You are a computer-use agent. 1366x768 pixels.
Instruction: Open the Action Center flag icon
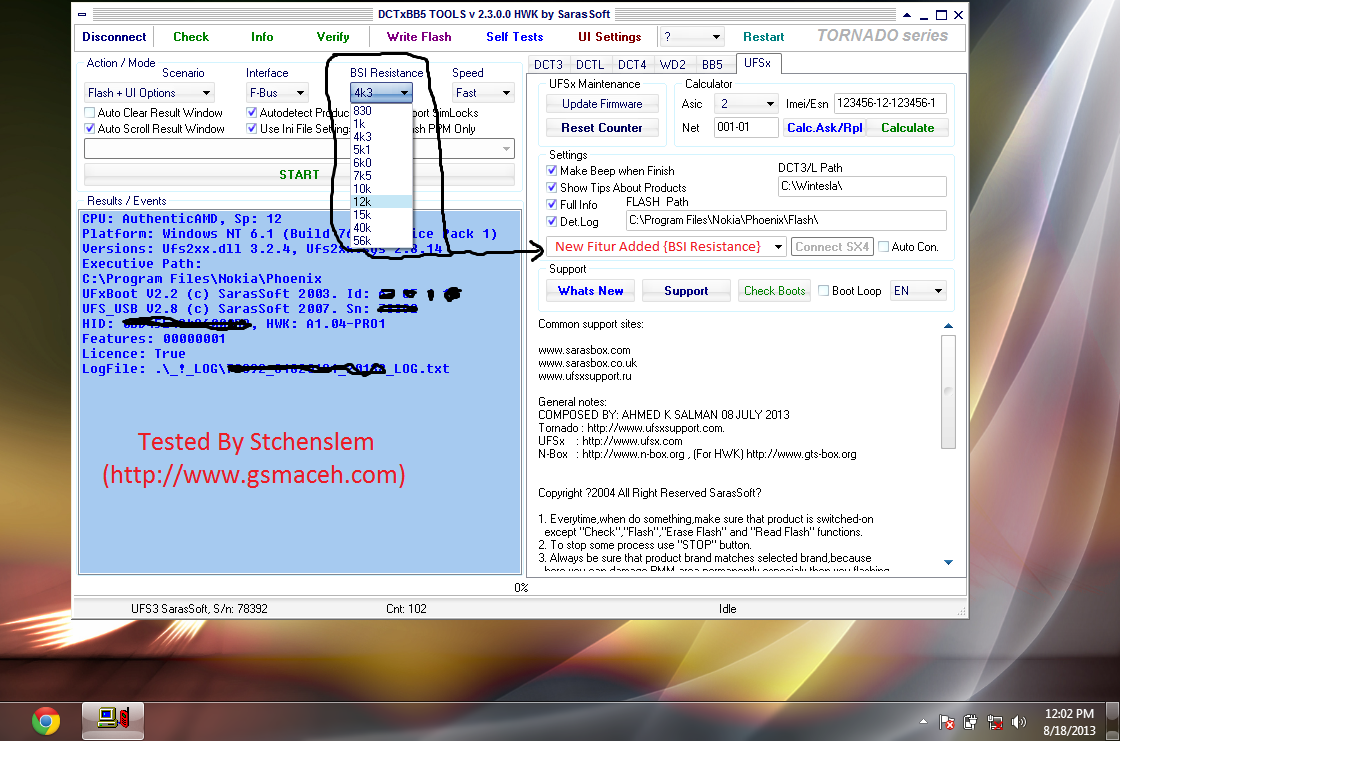click(x=946, y=722)
